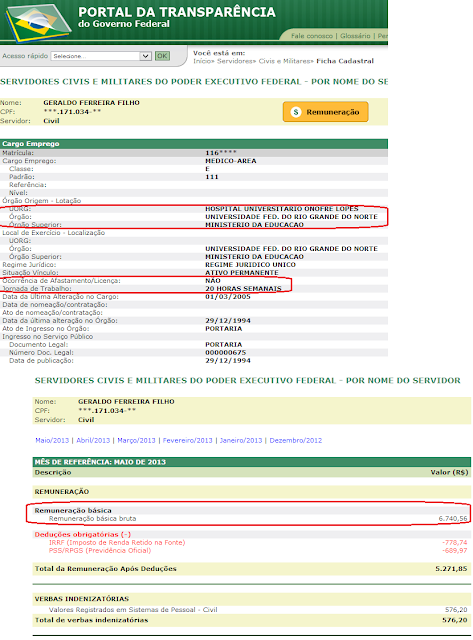Open Glossário link in header

[355, 36]
